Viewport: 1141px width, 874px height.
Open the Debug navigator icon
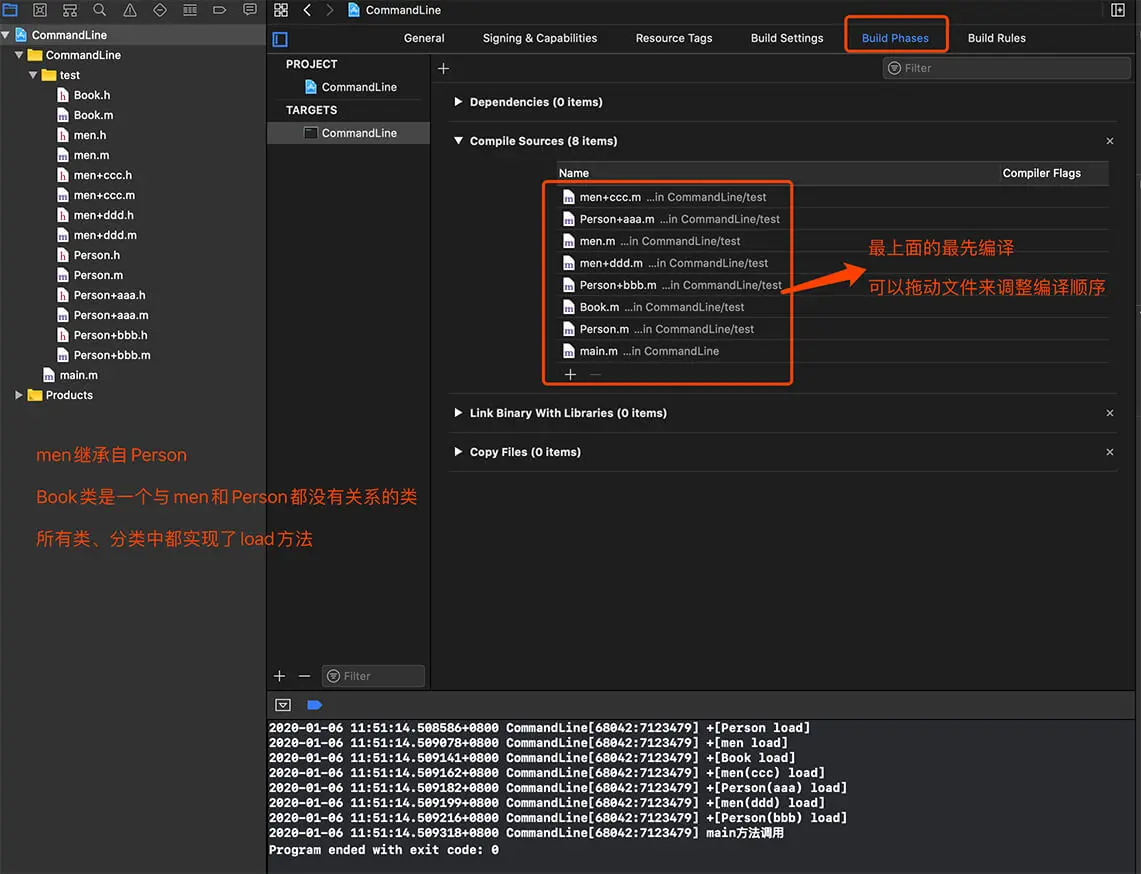189,10
